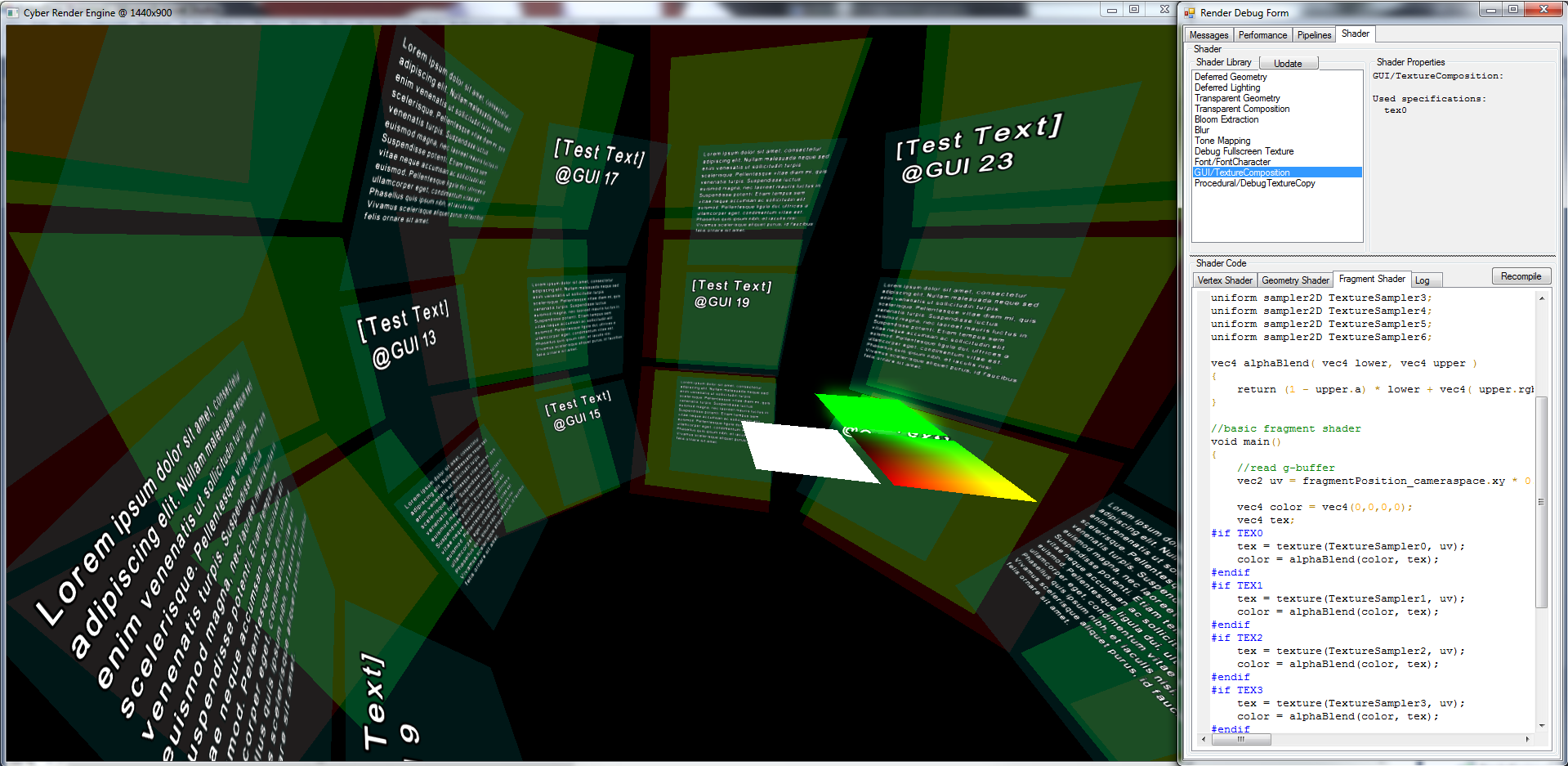This screenshot has width=1568, height=766.
Task: Click the Recompile button
Action: (x=1521, y=276)
